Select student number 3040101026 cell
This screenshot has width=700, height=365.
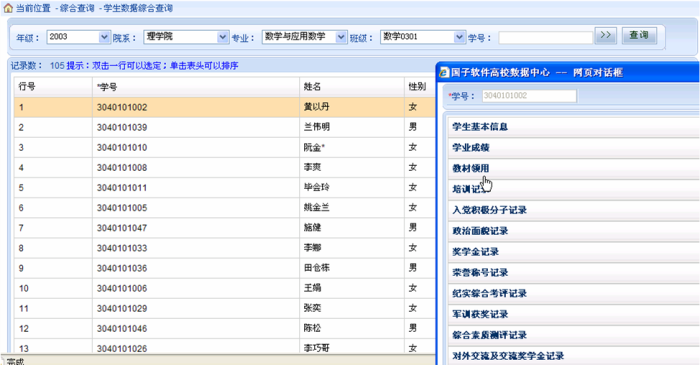click(196, 347)
